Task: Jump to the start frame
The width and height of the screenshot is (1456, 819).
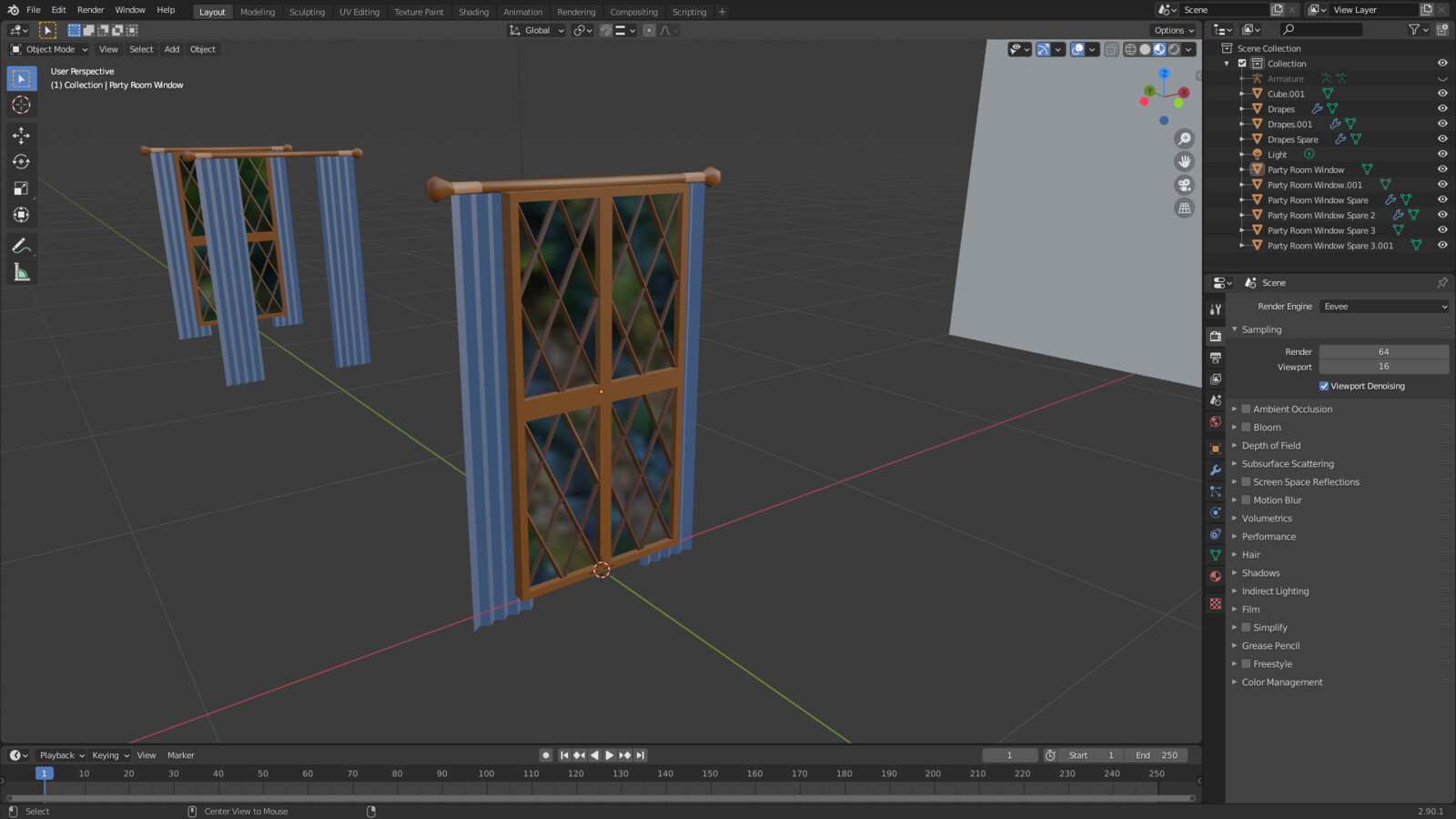Action: [x=564, y=755]
